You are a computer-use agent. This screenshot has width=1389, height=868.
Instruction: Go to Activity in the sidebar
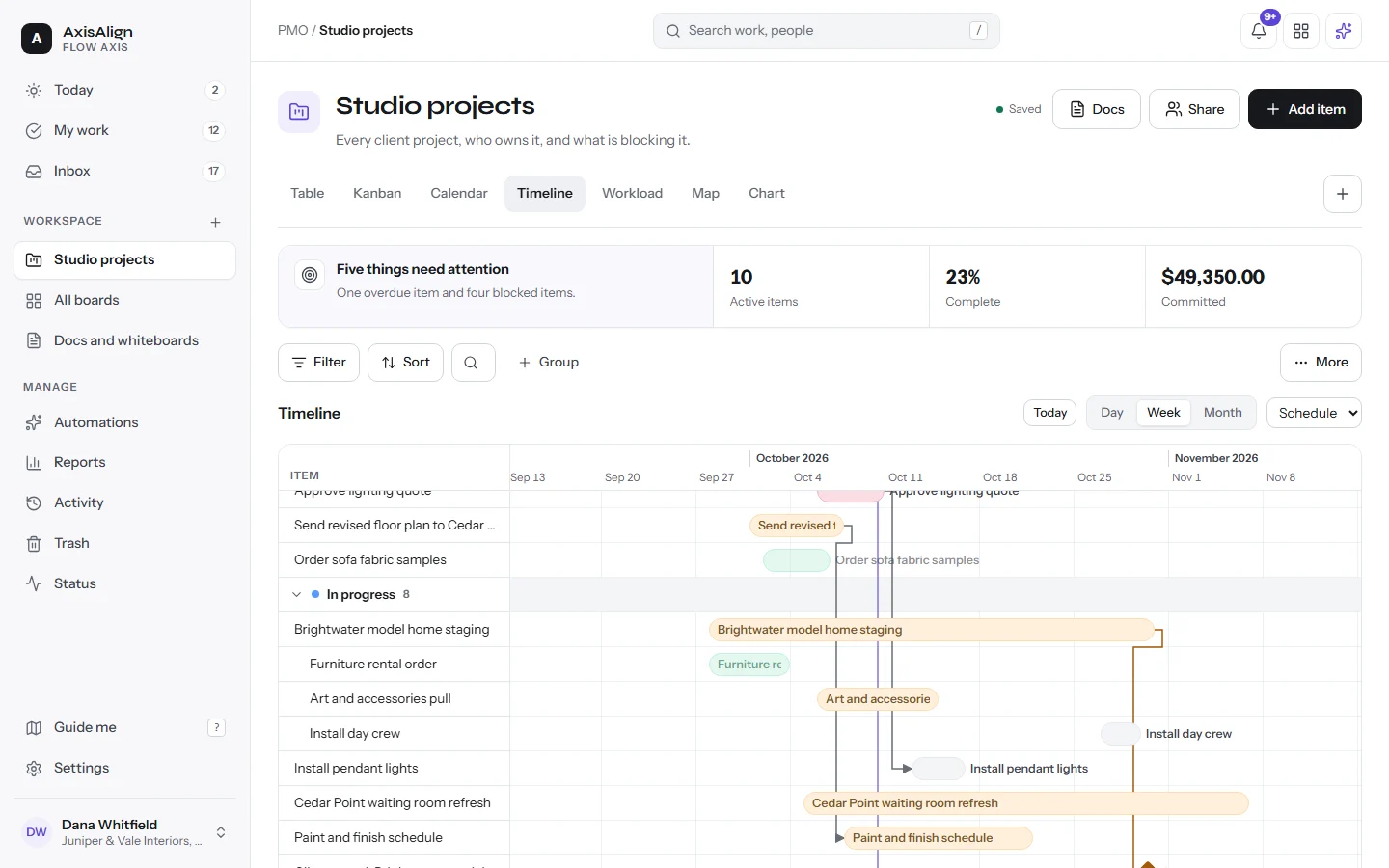tap(125, 503)
